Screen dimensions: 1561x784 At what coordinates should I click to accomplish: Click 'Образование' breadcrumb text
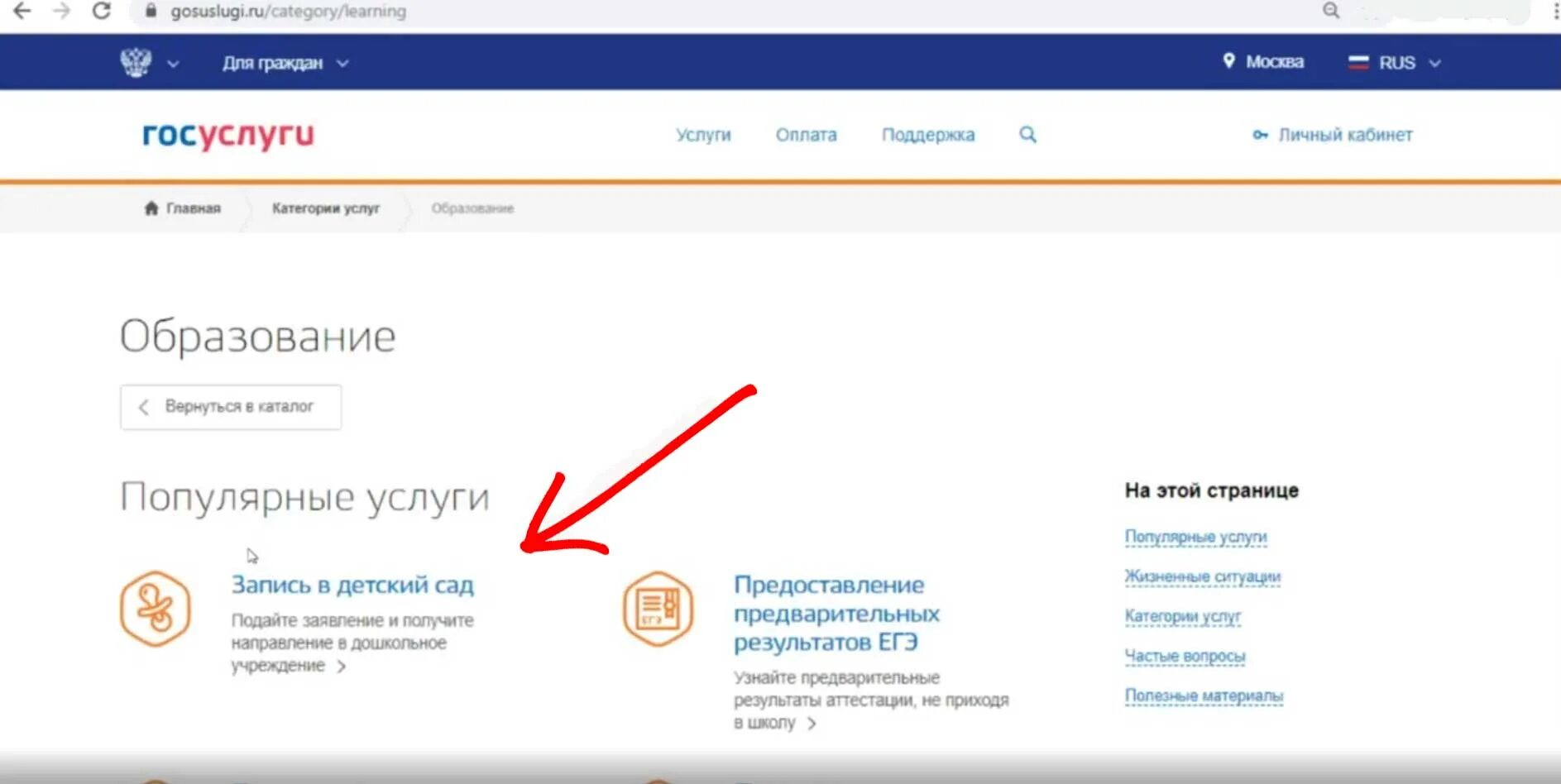point(472,208)
